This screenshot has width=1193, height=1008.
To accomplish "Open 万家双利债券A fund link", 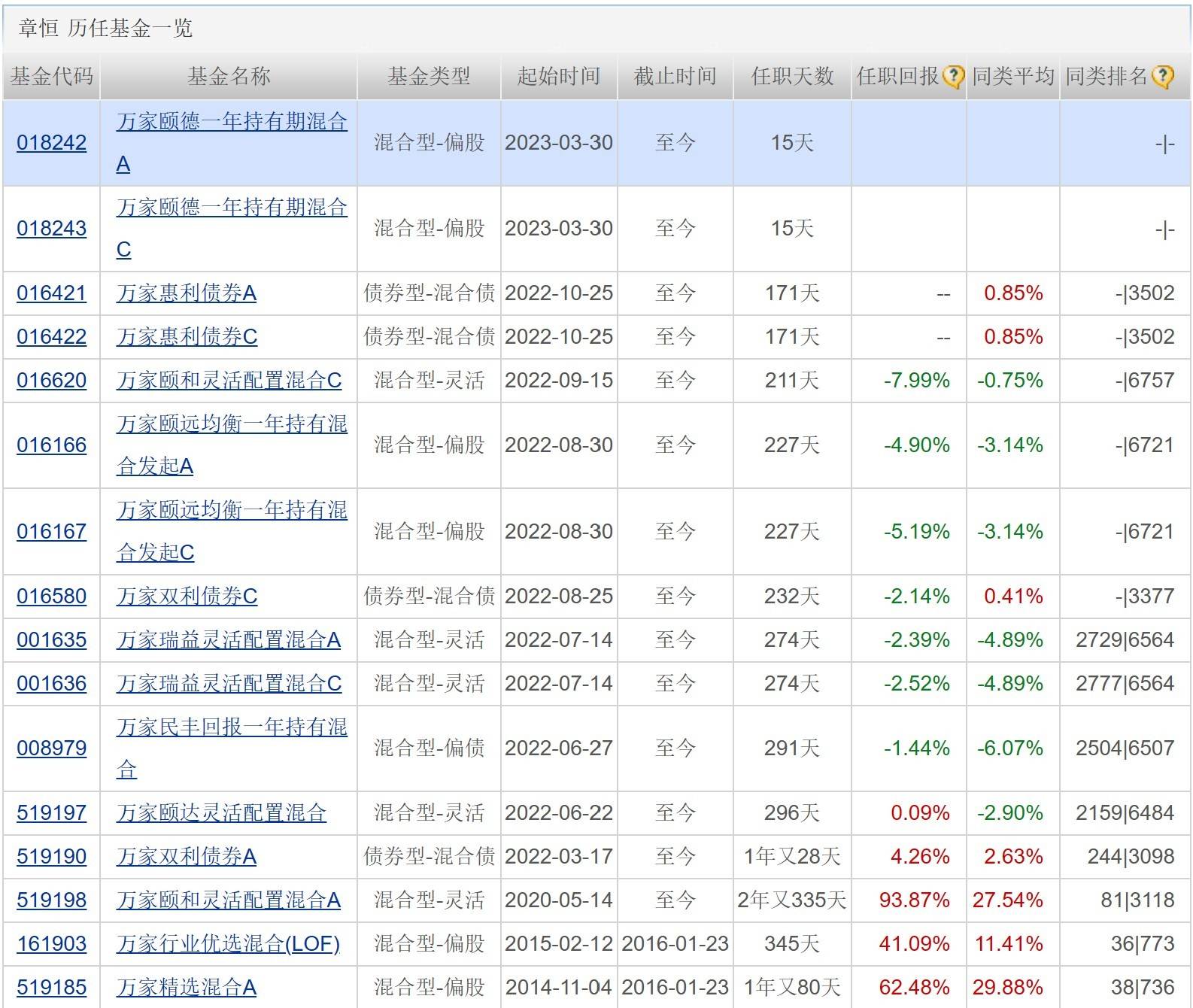I will coord(187,857).
